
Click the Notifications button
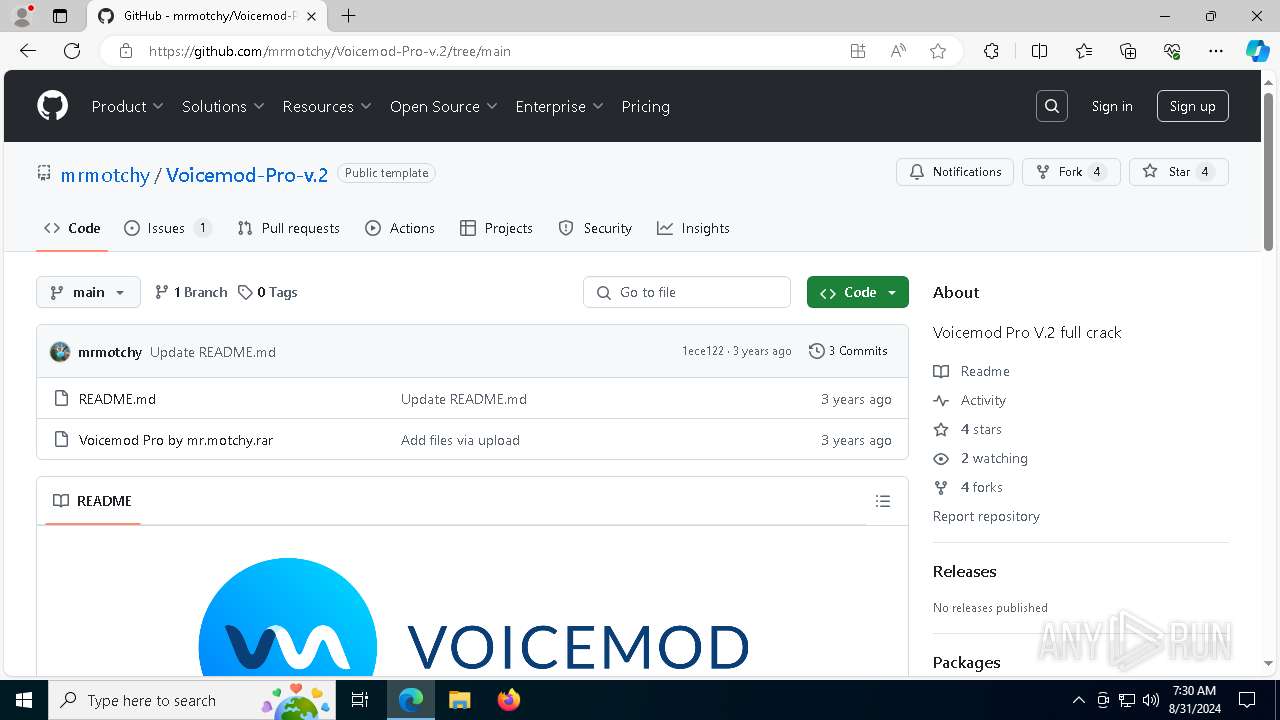pos(955,172)
